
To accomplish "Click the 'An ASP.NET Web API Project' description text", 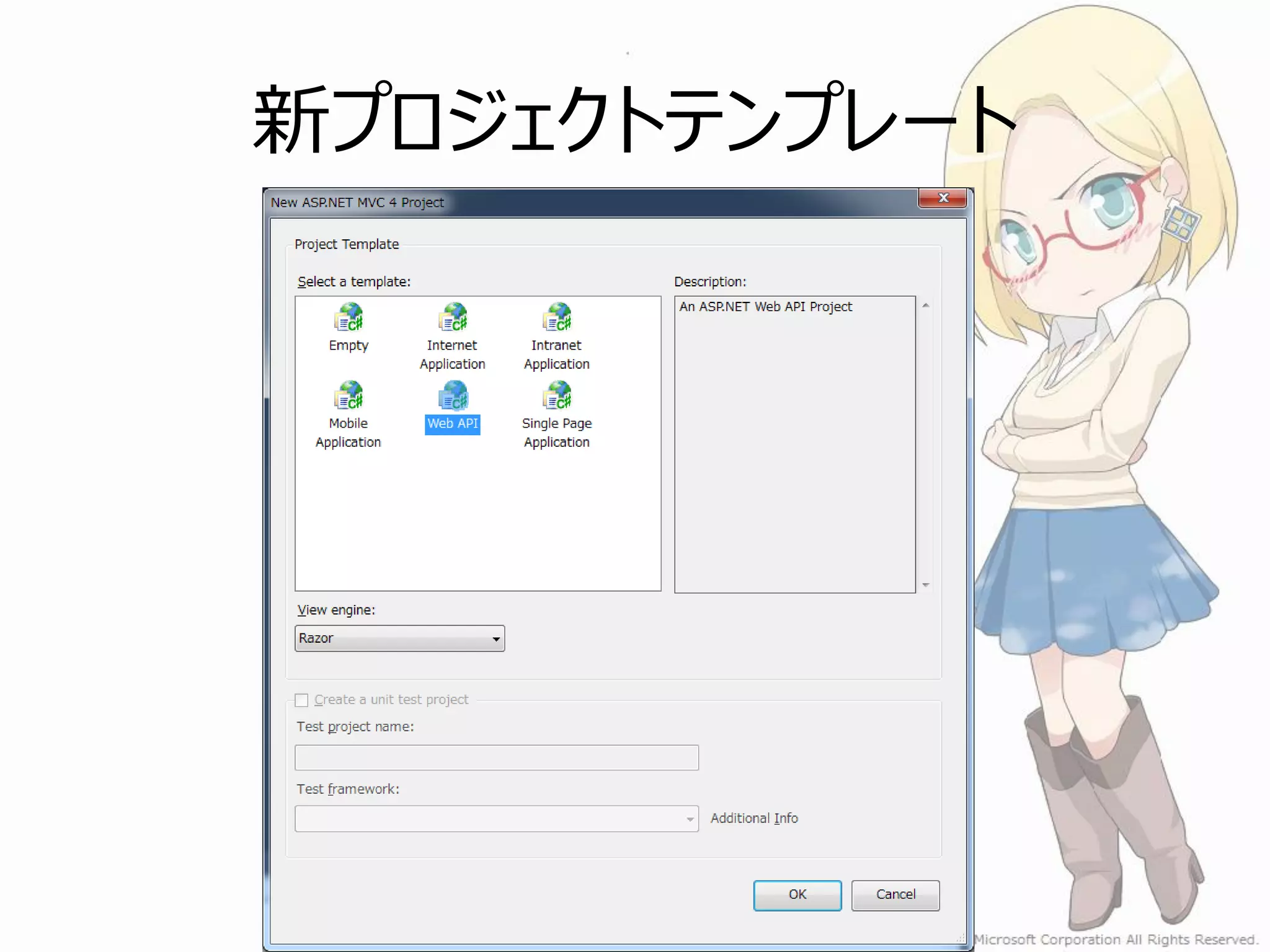I will (x=765, y=307).
